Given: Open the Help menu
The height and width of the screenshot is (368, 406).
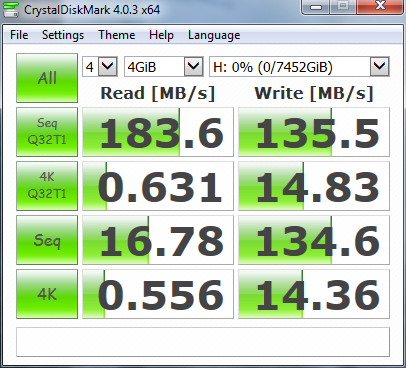Looking at the screenshot, I should click(161, 35).
